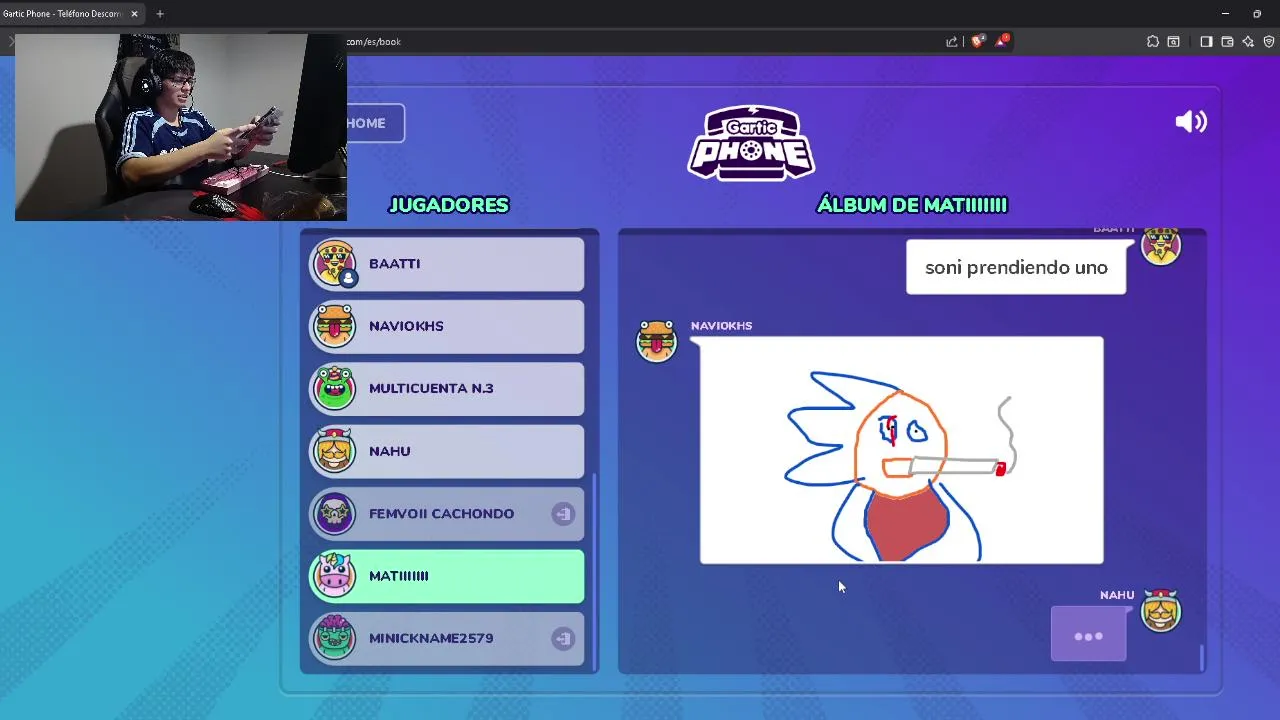
Task: Click MATIIIIIII's unicorn avatar
Action: 334,576
